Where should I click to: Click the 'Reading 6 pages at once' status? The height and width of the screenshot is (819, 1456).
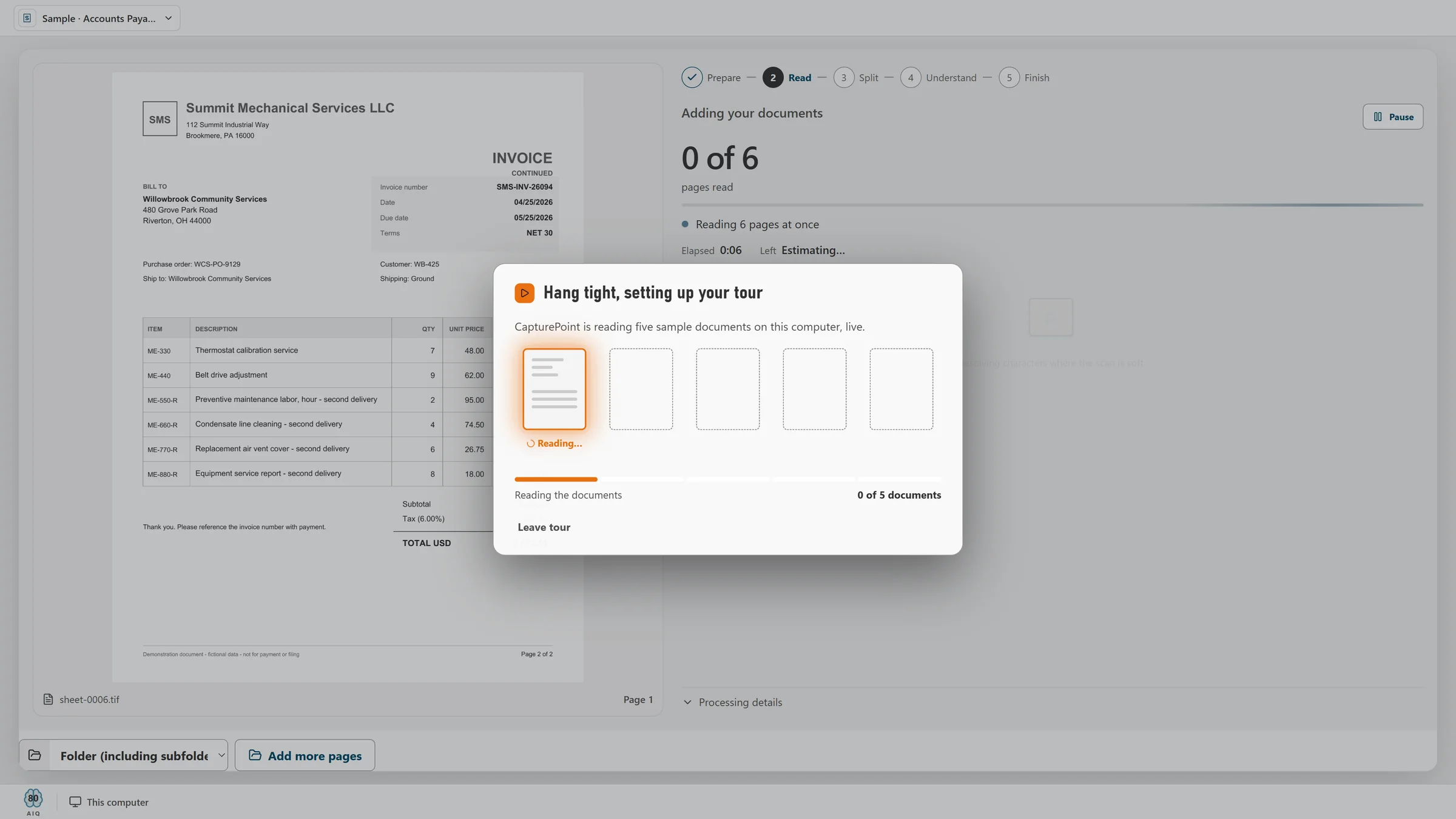[x=757, y=224]
